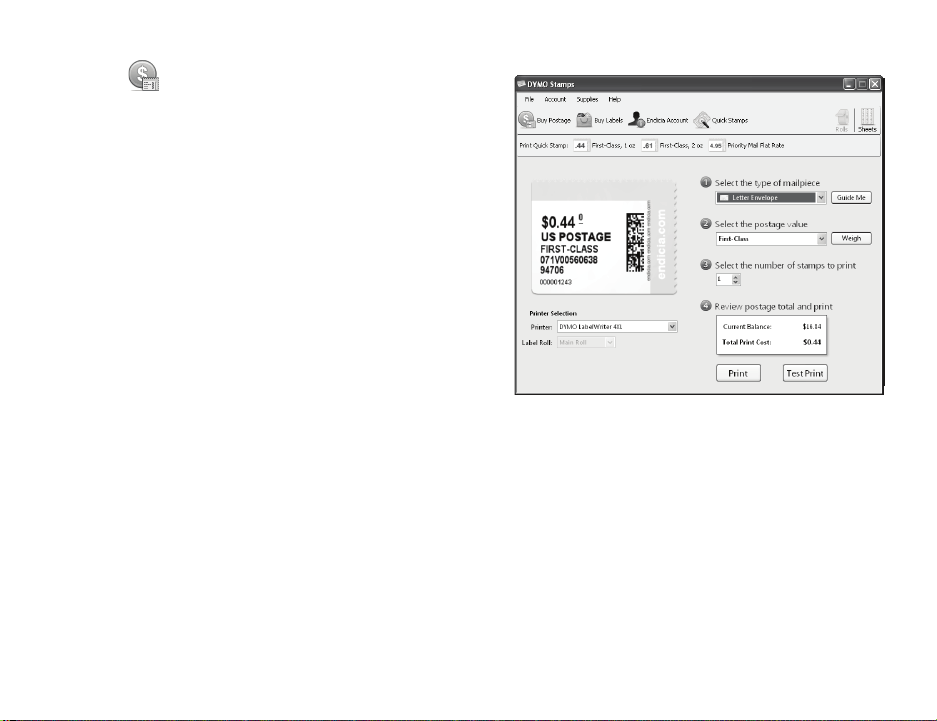Screen dimensions: 937x721
Task: Open the Account menu
Action: coord(555,100)
